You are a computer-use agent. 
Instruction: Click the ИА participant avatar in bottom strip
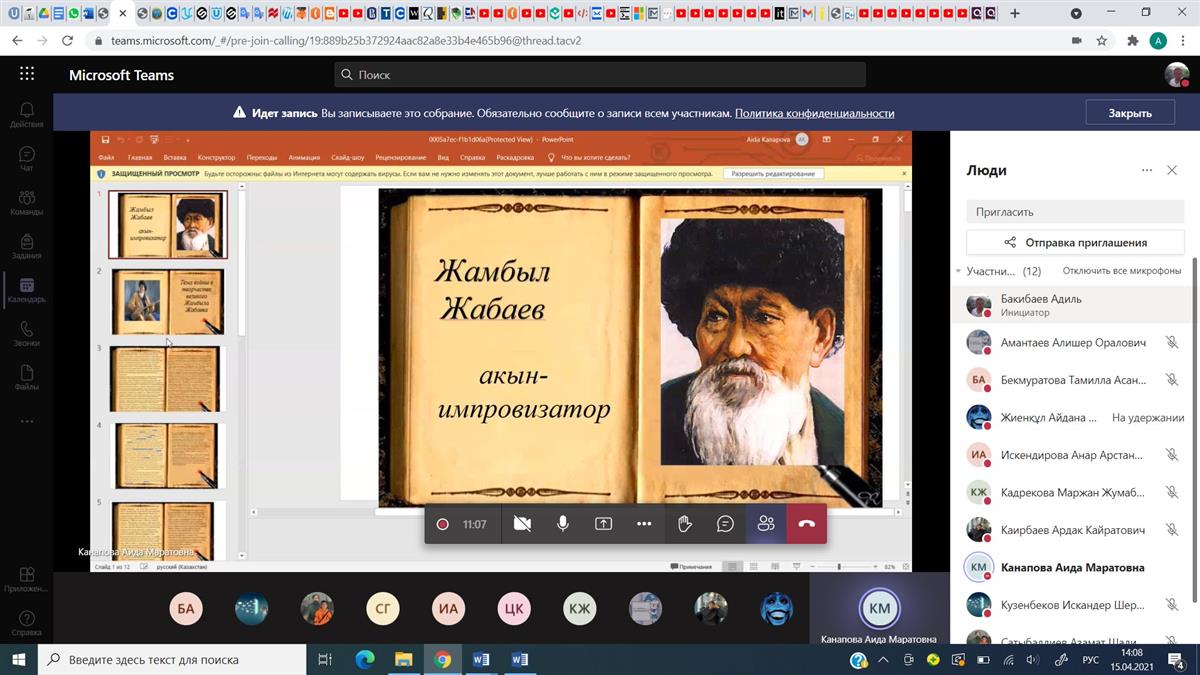449,608
